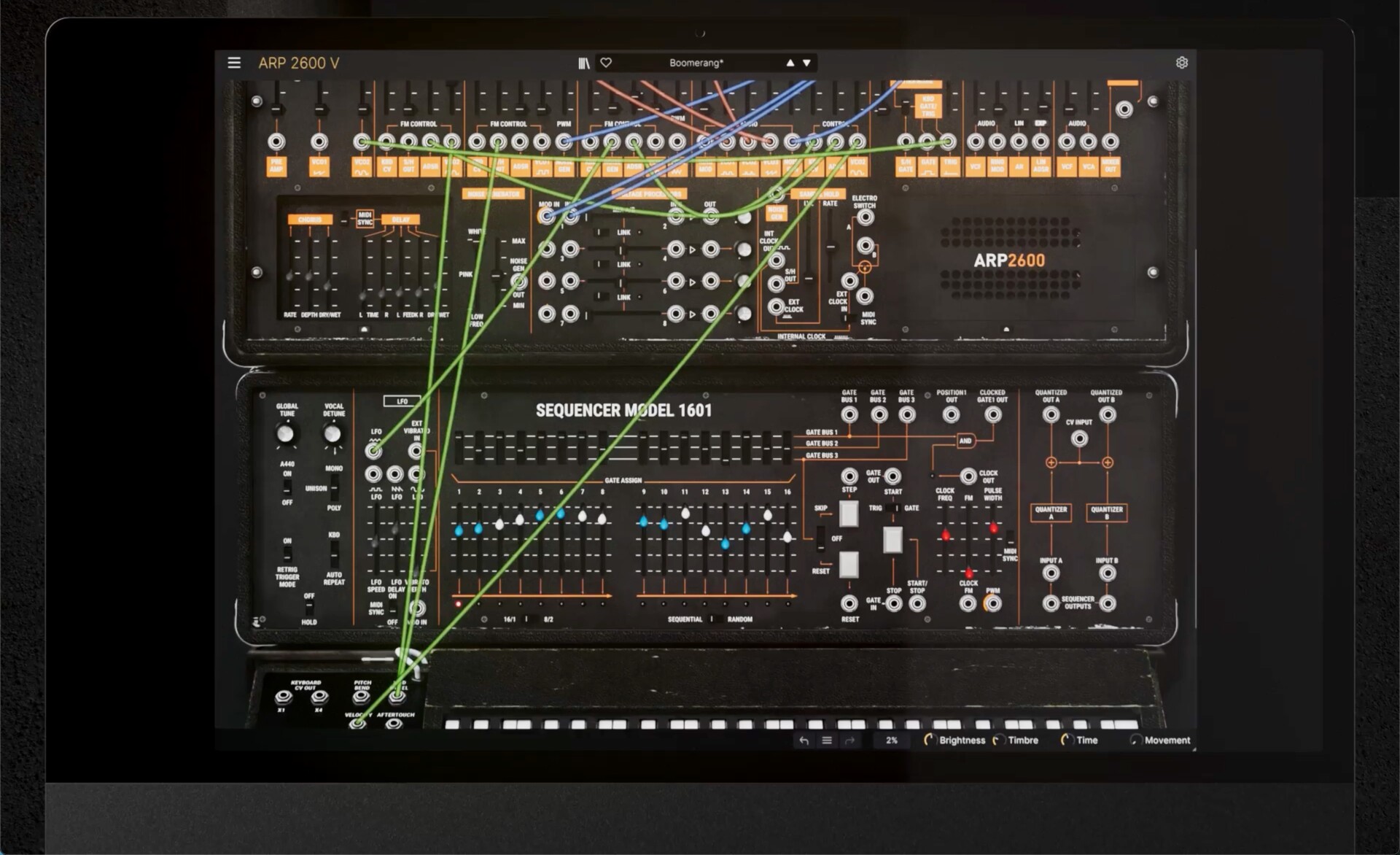Screen dimensions: 1400x855
Task: Toggle the Sequential/Random switch
Action: (x=716, y=619)
